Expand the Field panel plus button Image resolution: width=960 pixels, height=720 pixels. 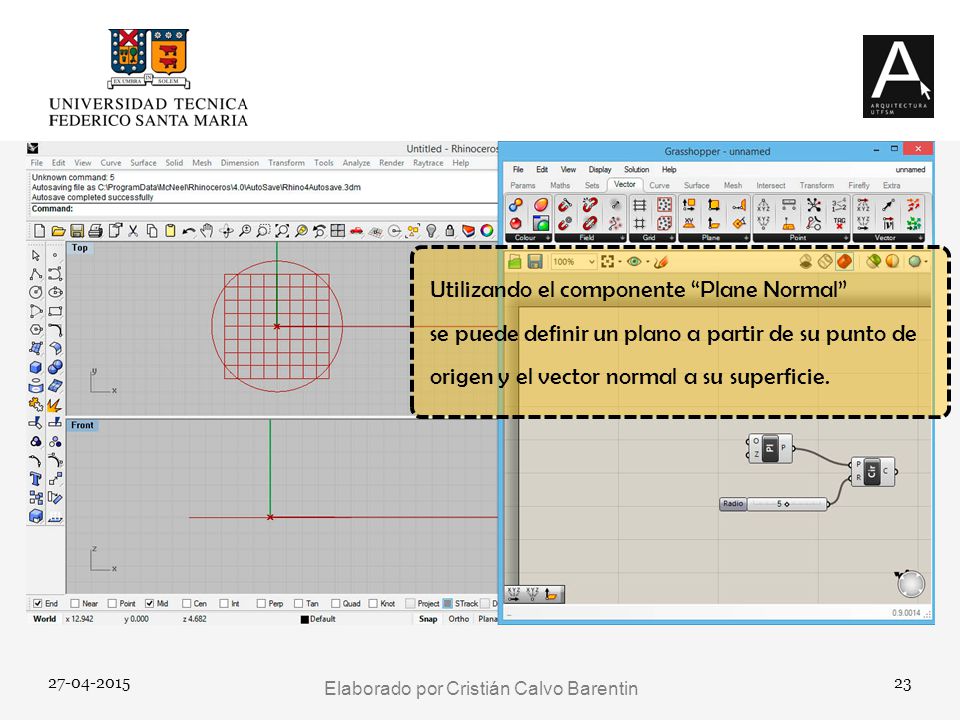click(x=623, y=238)
